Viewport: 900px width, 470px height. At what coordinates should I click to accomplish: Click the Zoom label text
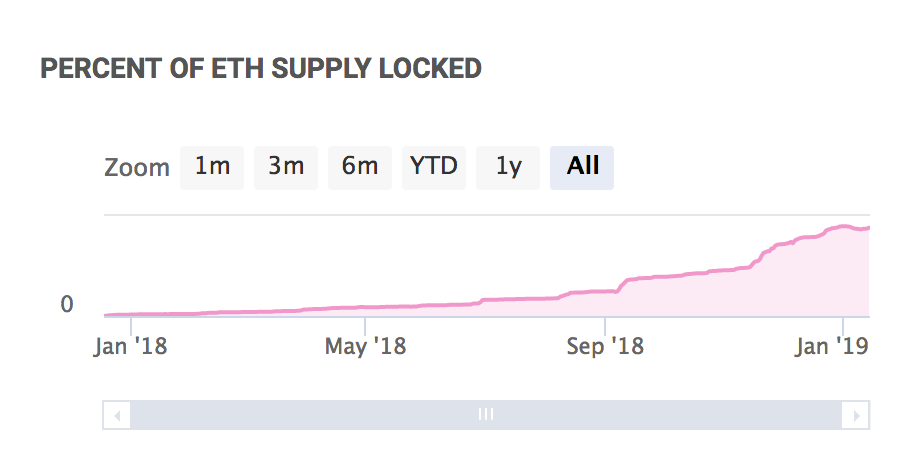(x=137, y=168)
